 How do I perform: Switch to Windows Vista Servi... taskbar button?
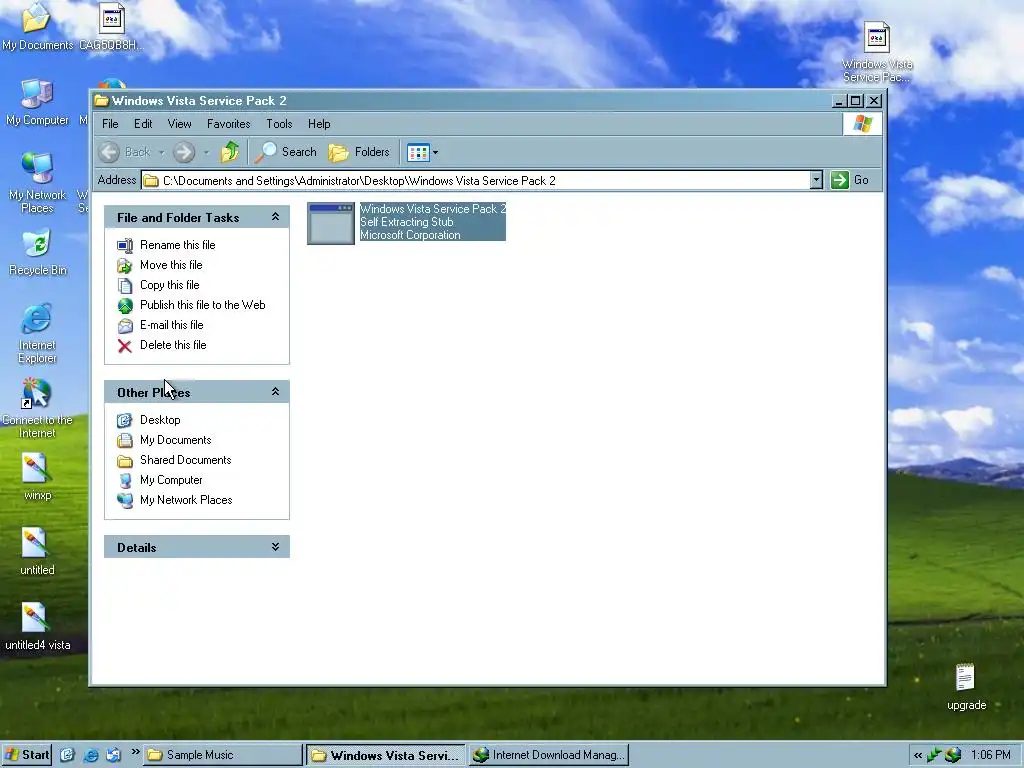(x=385, y=755)
